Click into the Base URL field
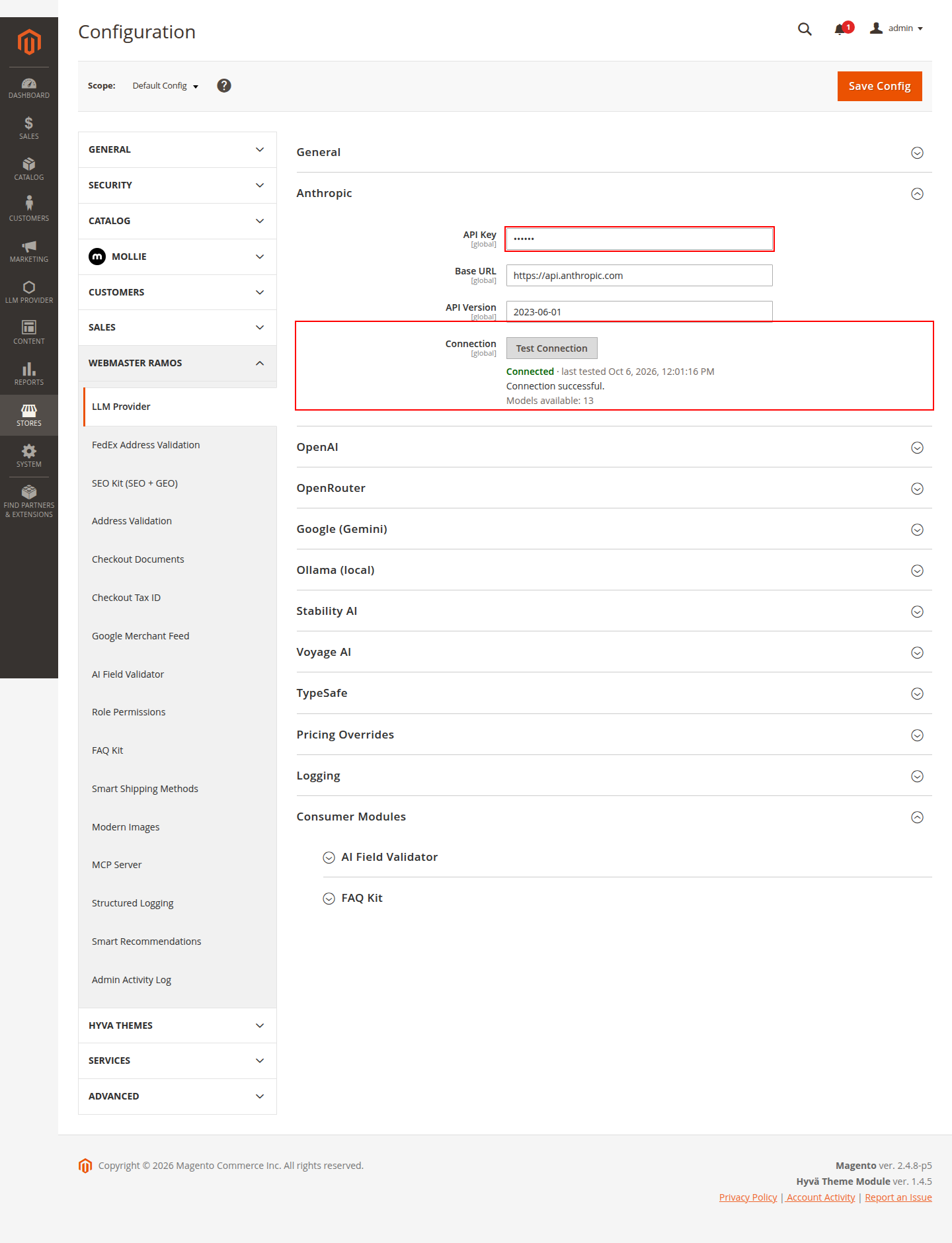Image resolution: width=952 pixels, height=1243 pixels. tap(639, 275)
